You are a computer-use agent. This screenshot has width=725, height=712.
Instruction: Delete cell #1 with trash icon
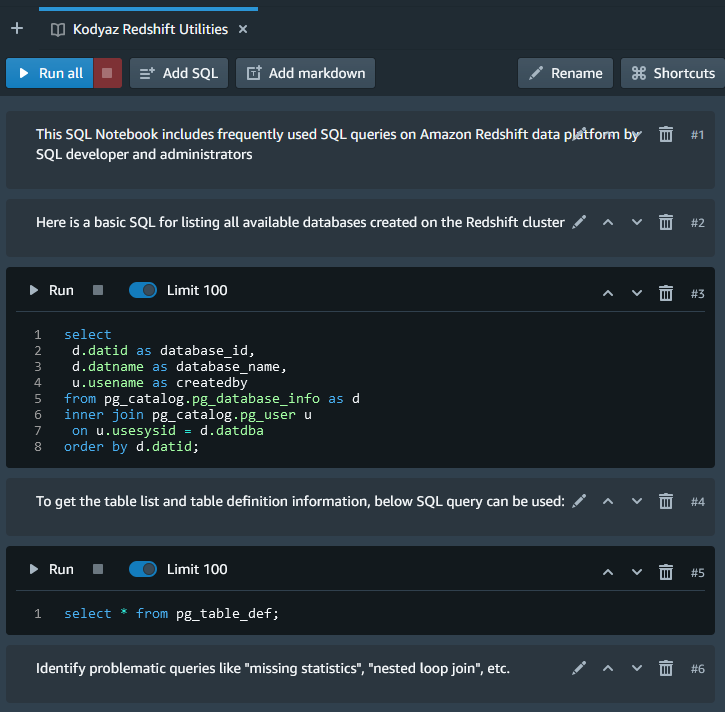[x=666, y=135]
